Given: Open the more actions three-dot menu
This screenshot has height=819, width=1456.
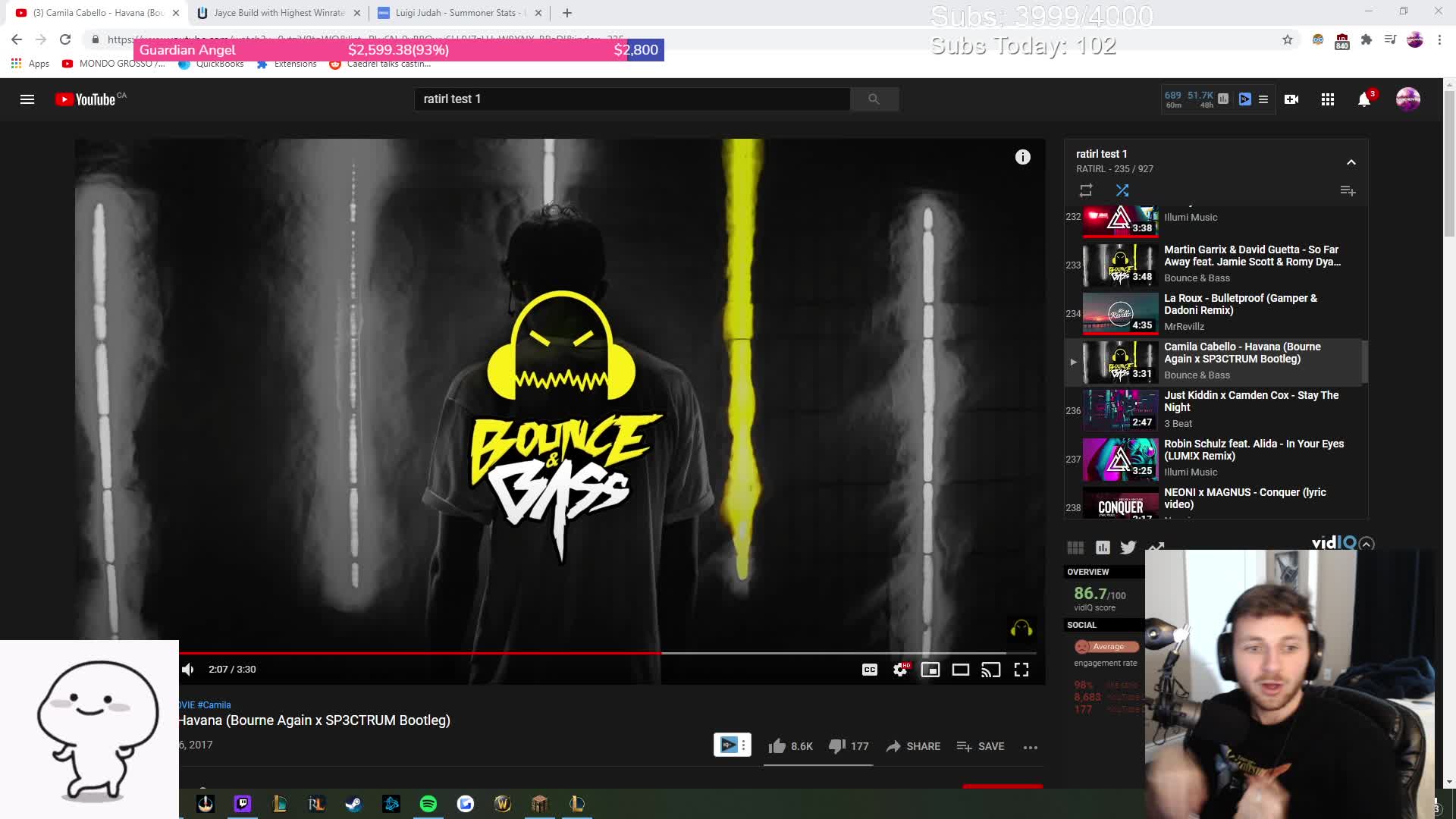Looking at the screenshot, I should pos(1031,747).
